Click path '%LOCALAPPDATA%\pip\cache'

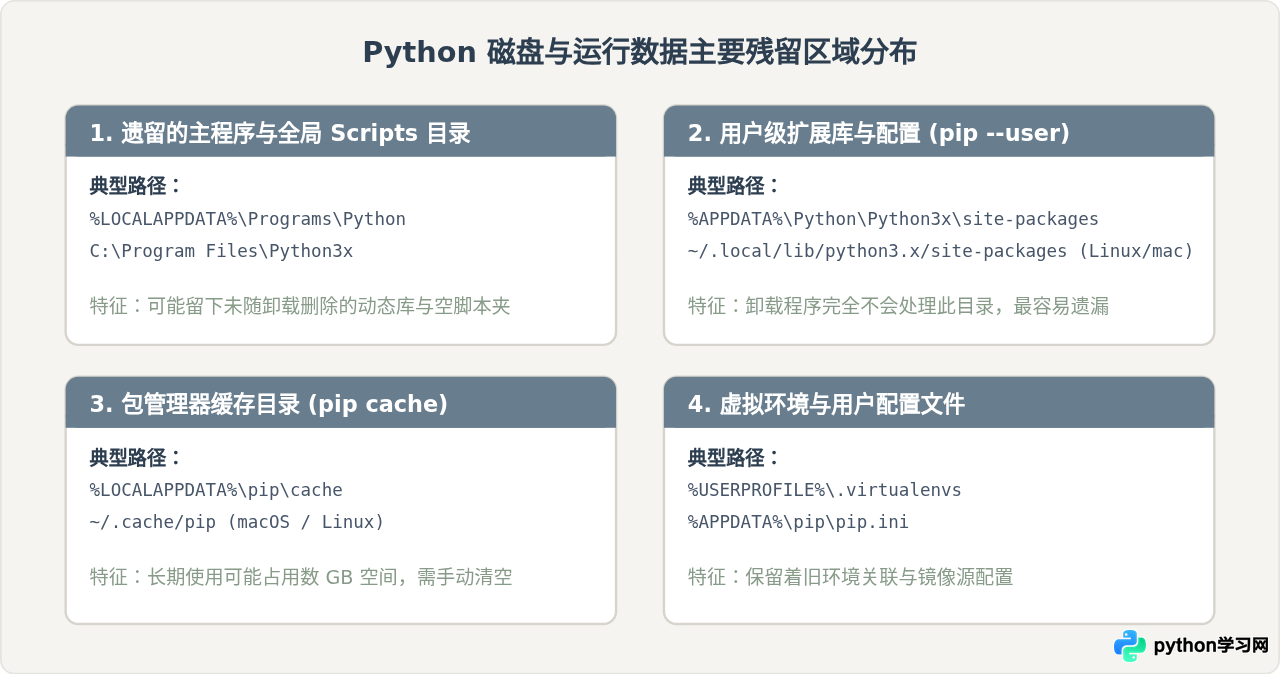(x=216, y=490)
